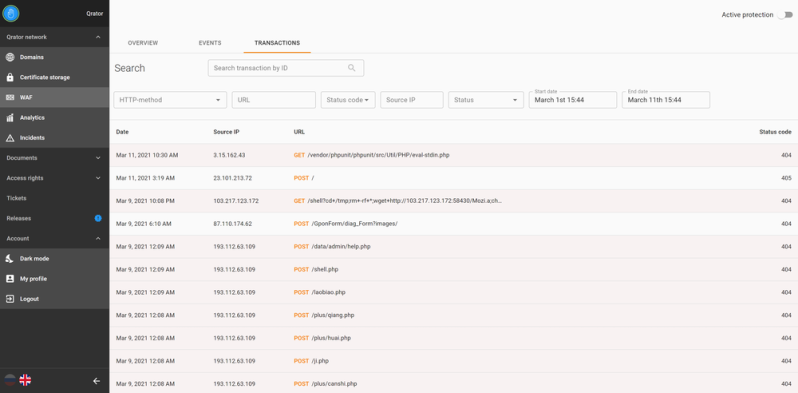Viewport: 798px width, 393px height.
Task: Toggle the Active protection switch
Action: (x=785, y=15)
